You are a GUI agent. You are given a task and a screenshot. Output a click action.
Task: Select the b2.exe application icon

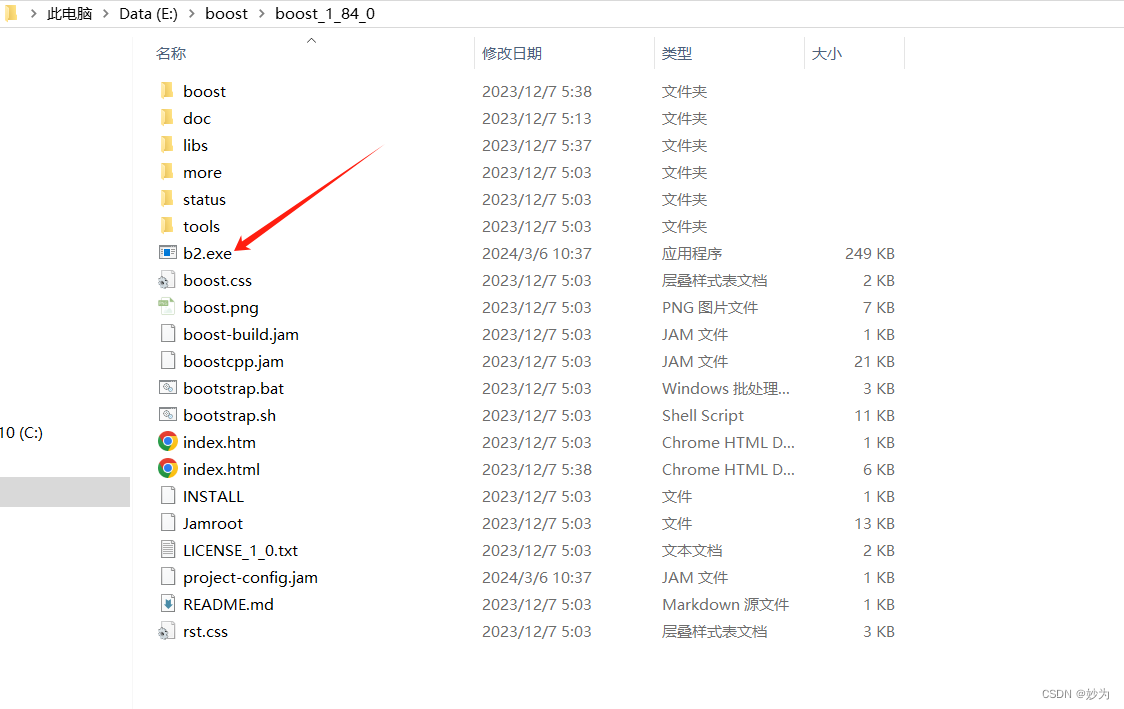(168, 252)
